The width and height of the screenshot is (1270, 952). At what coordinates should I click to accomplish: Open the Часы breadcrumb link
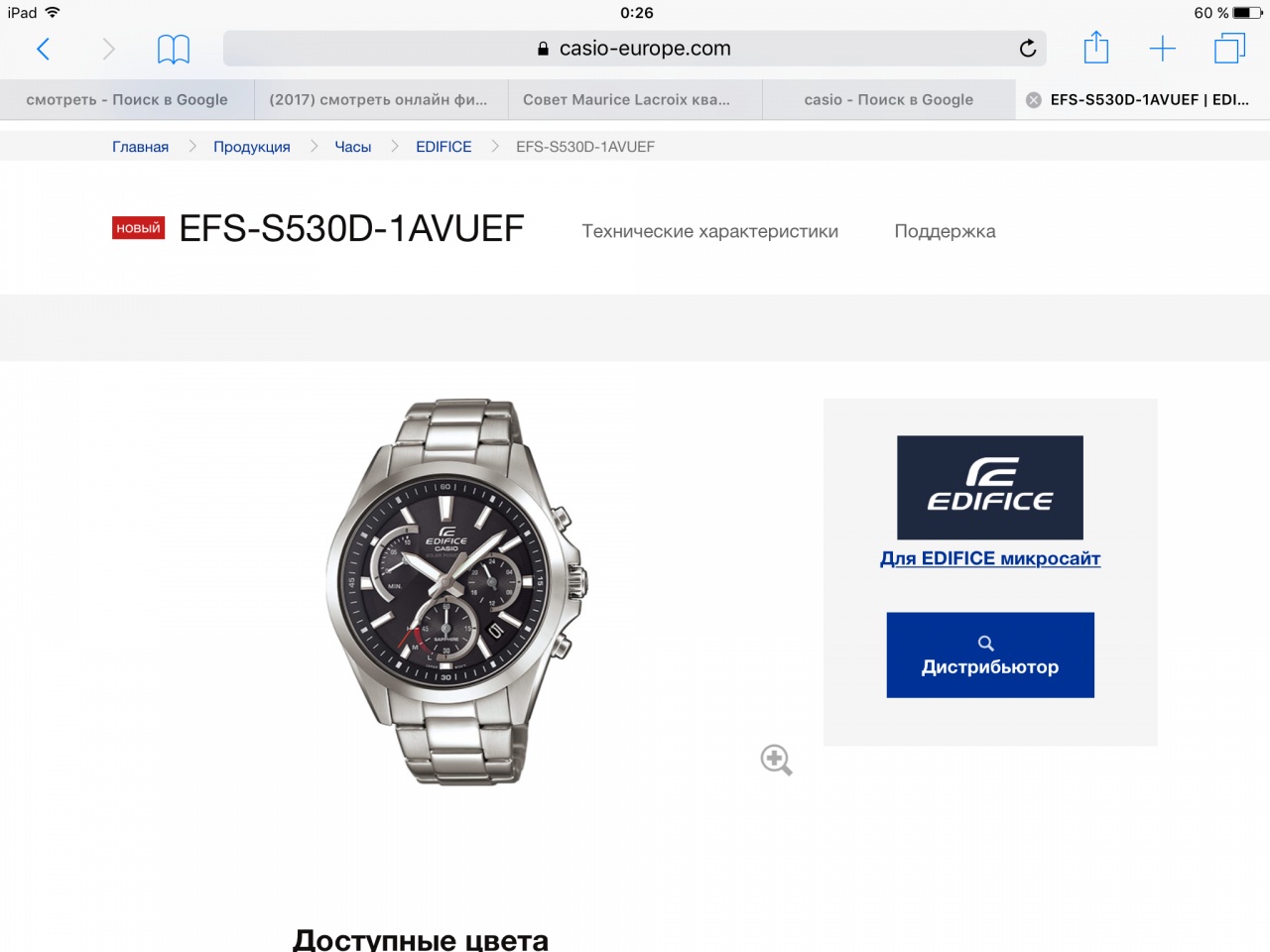[x=353, y=147]
